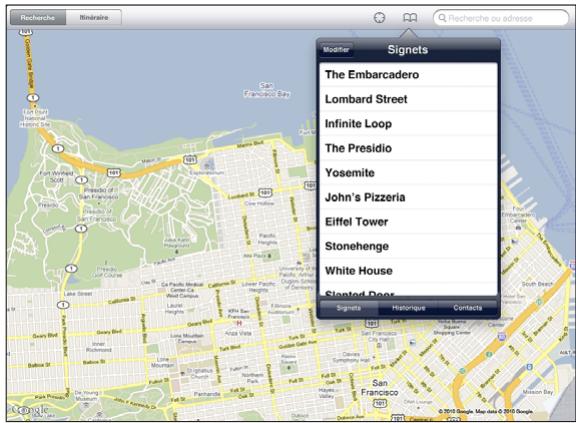Click the Recherche ou adresse search field
576x423 pixels.
(x=501, y=18)
